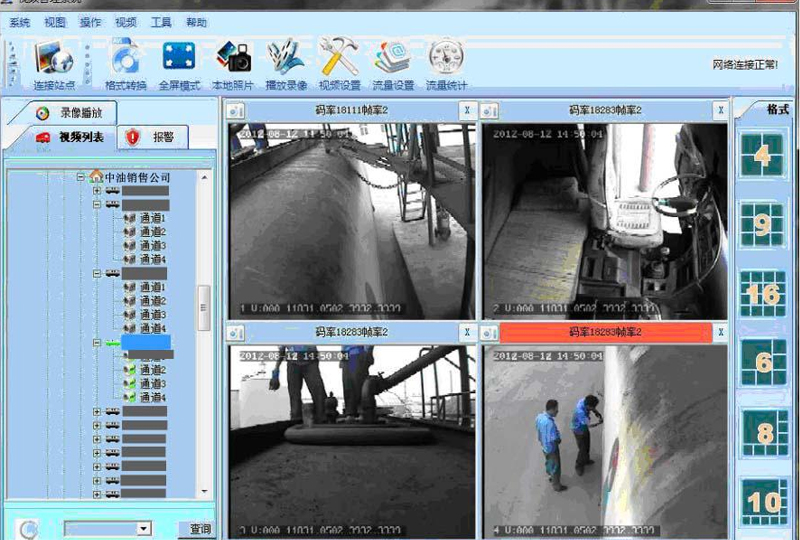Open 流量设置 traffic settings
Screen dimensions: 800x540
click(x=393, y=64)
